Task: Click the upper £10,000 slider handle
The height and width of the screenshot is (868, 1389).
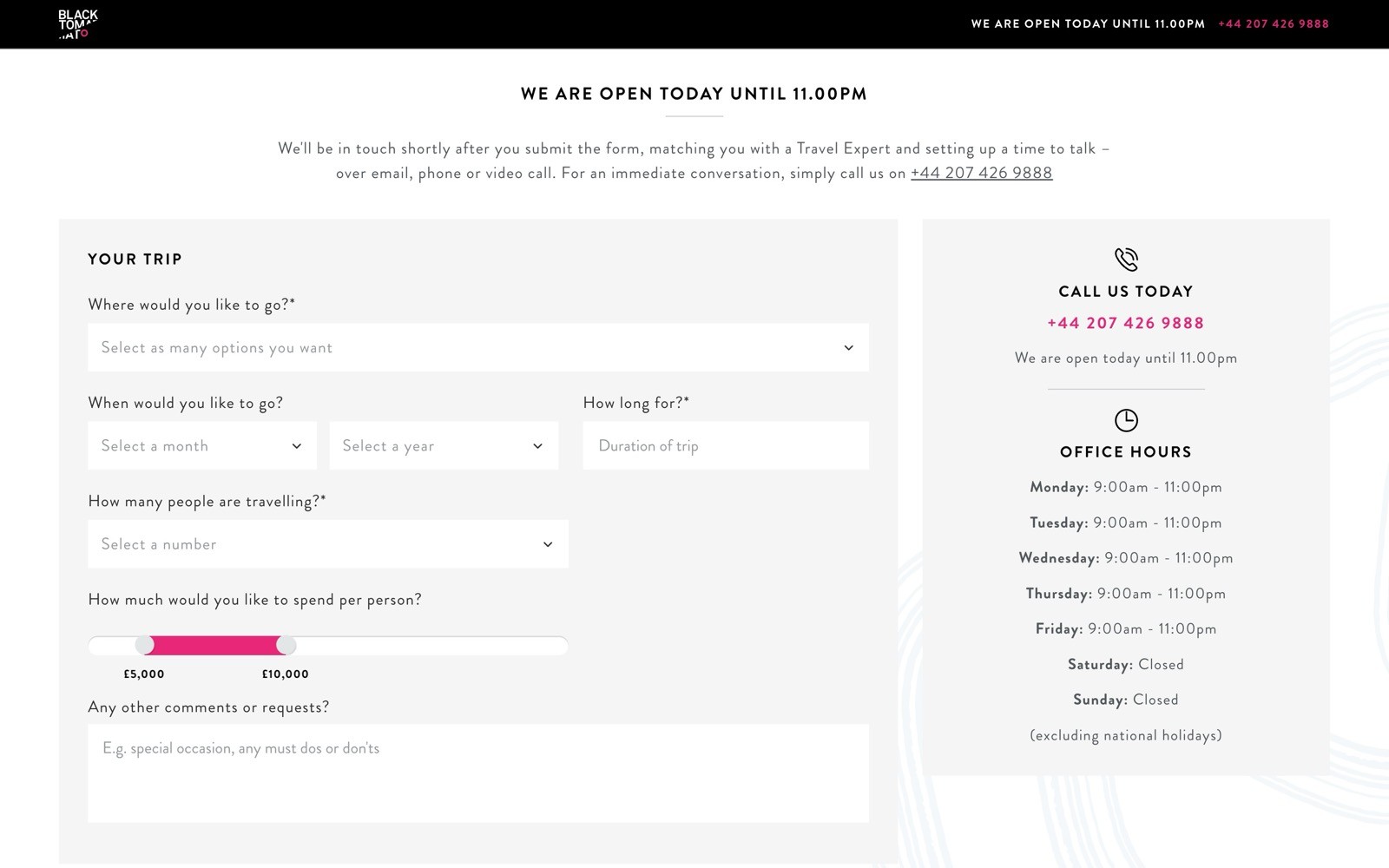Action: point(286,646)
